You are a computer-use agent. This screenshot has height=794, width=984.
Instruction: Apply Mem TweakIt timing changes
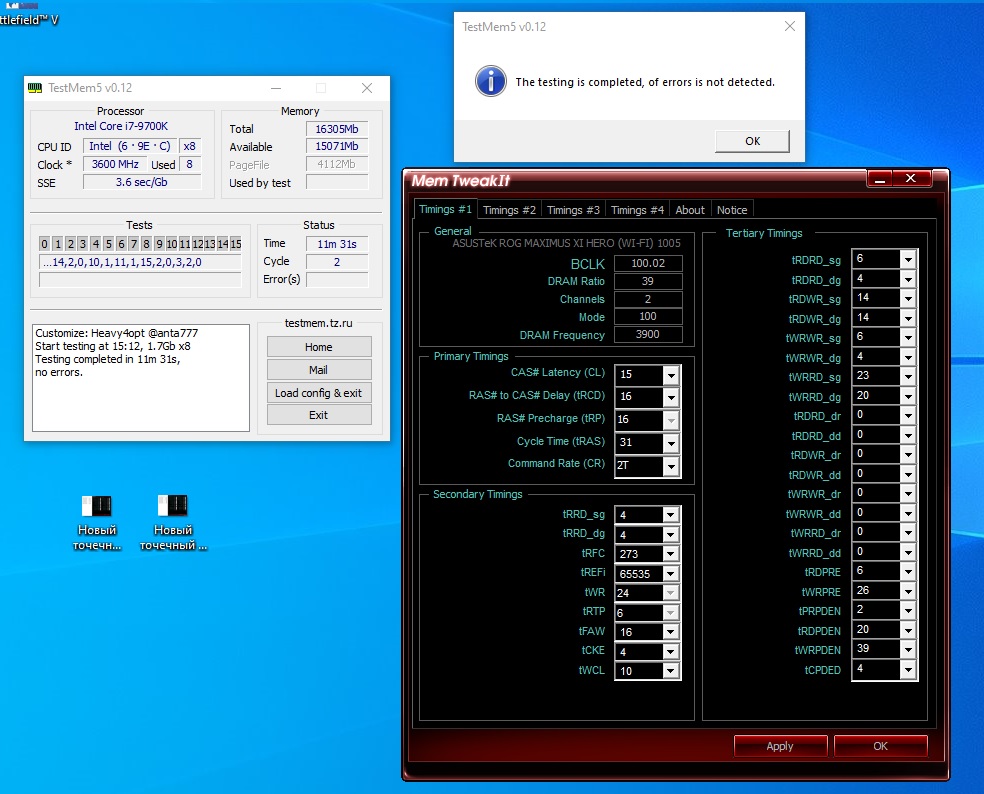[x=780, y=746]
